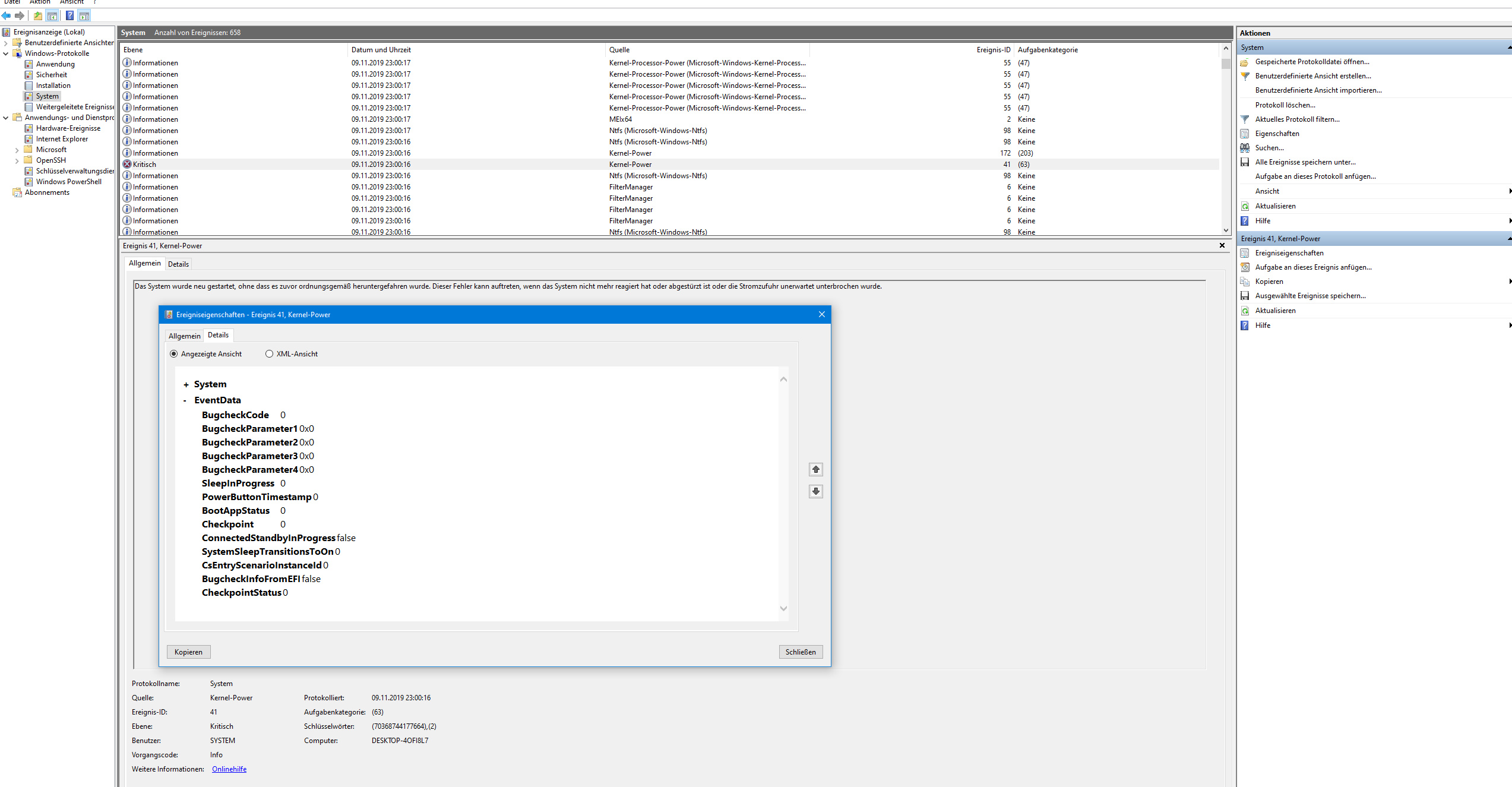This screenshot has height=787, width=1512.
Task: Toggle the action pane toolbar icon
Action: (x=84, y=16)
